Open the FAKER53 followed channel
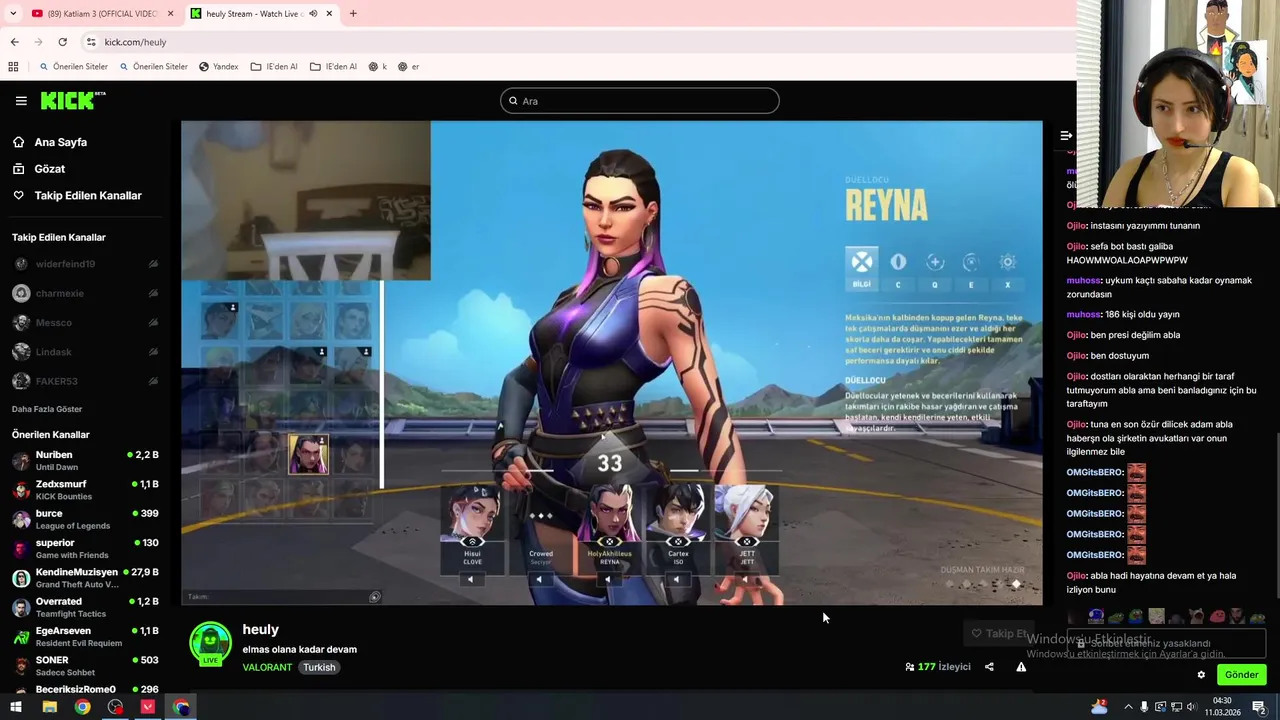The height and width of the screenshot is (720, 1280). point(85,381)
